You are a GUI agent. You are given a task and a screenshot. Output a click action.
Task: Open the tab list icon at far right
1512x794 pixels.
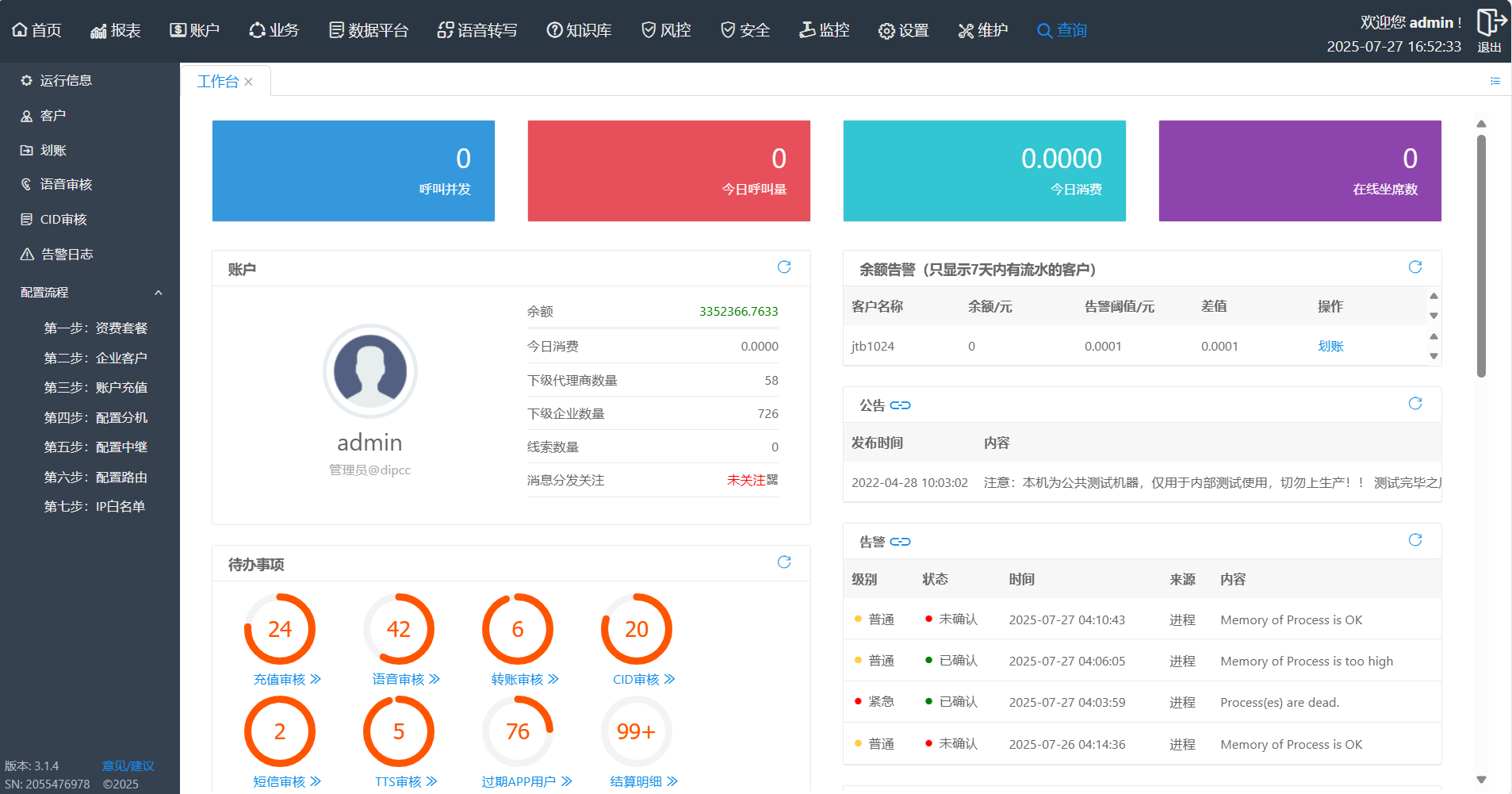(1495, 81)
